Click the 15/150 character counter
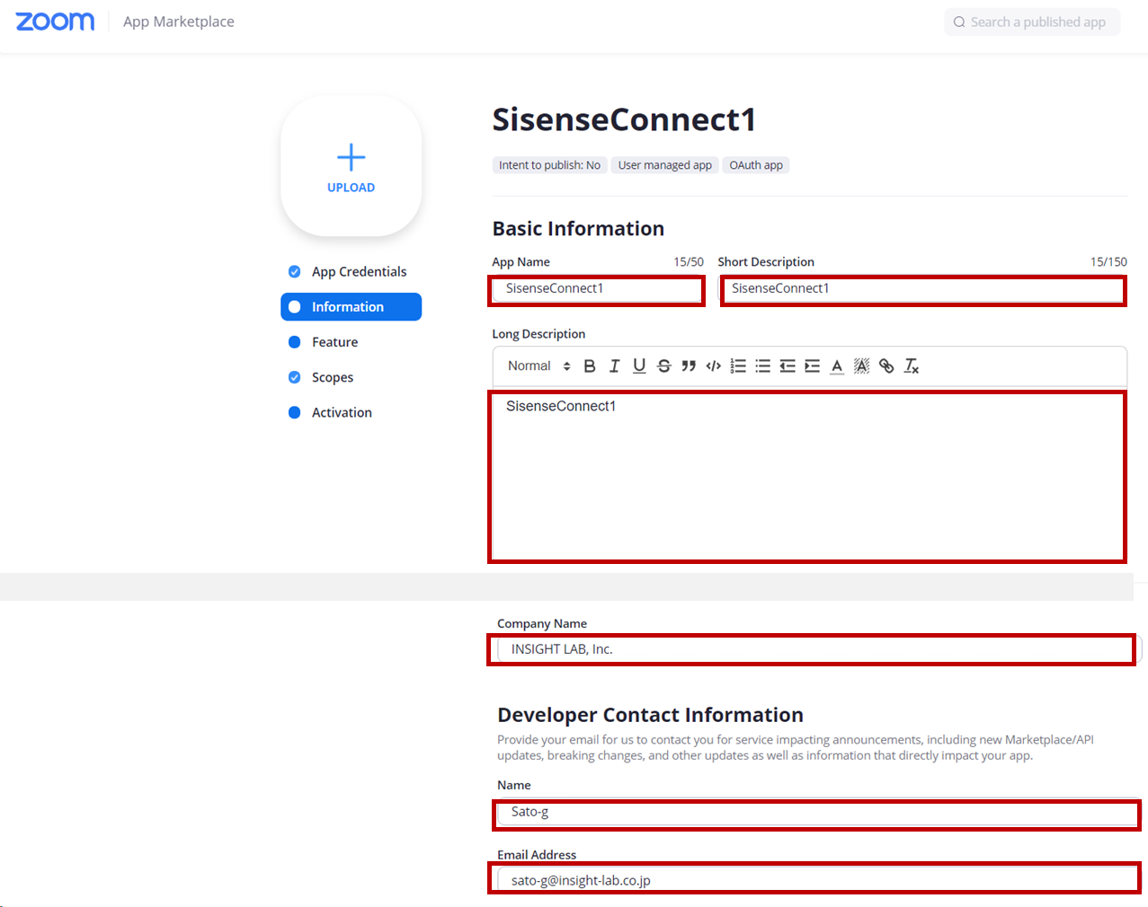The width and height of the screenshot is (1148, 907). [1108, 262]
